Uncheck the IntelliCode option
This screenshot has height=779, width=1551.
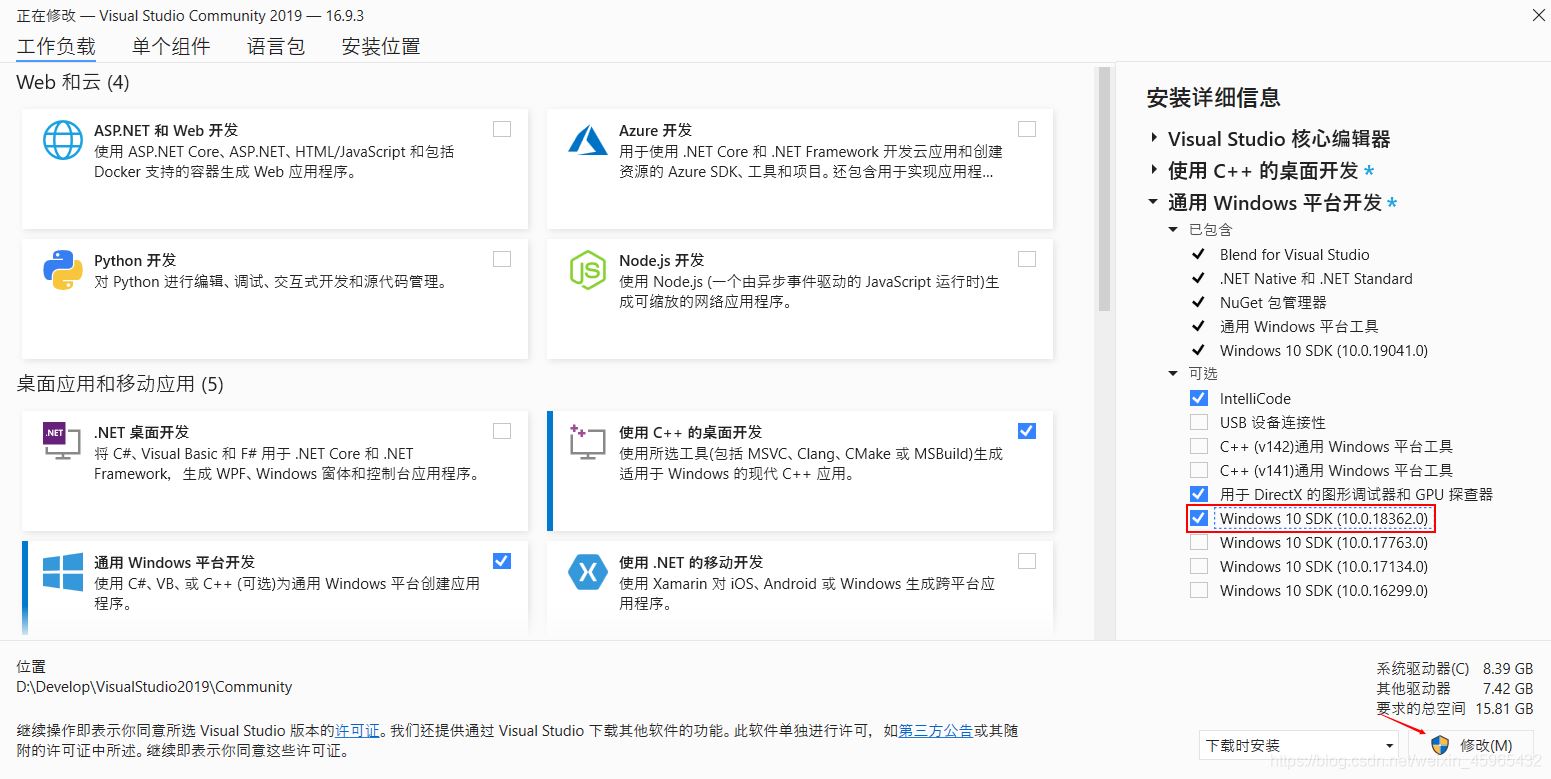click(1198, 398)
